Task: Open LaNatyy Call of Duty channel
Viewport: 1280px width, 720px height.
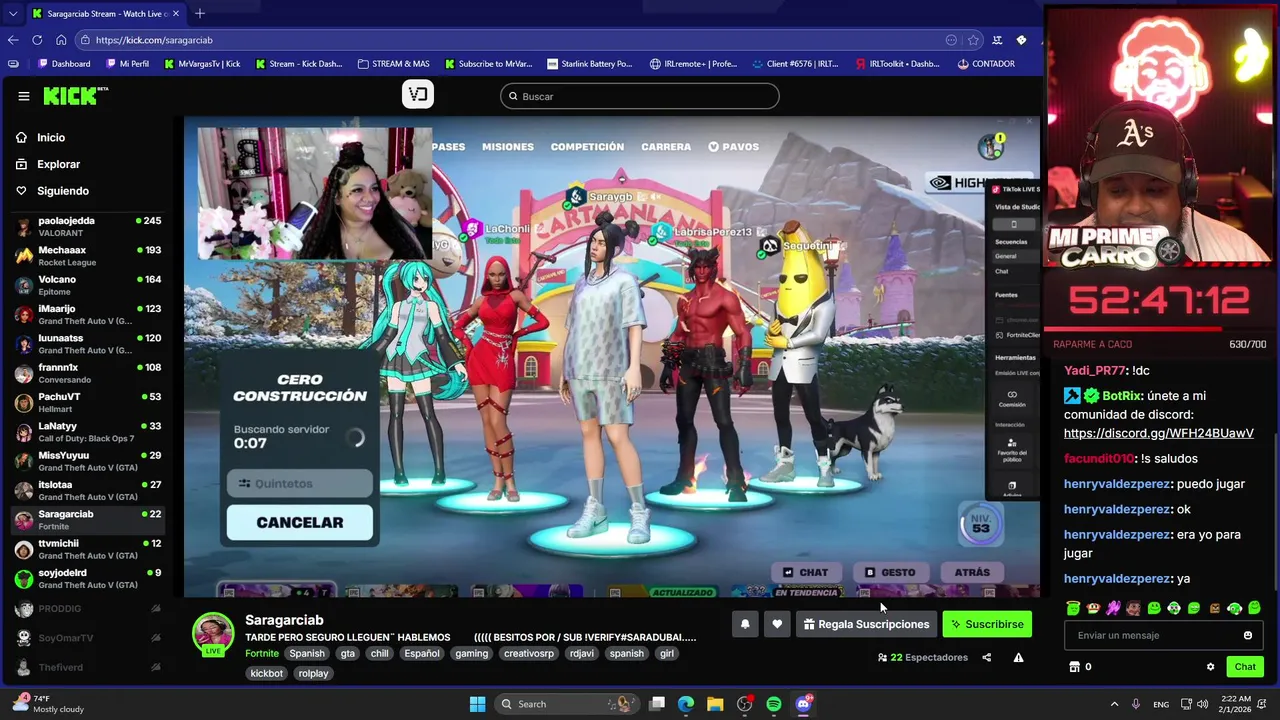Action: coord(88,432)
